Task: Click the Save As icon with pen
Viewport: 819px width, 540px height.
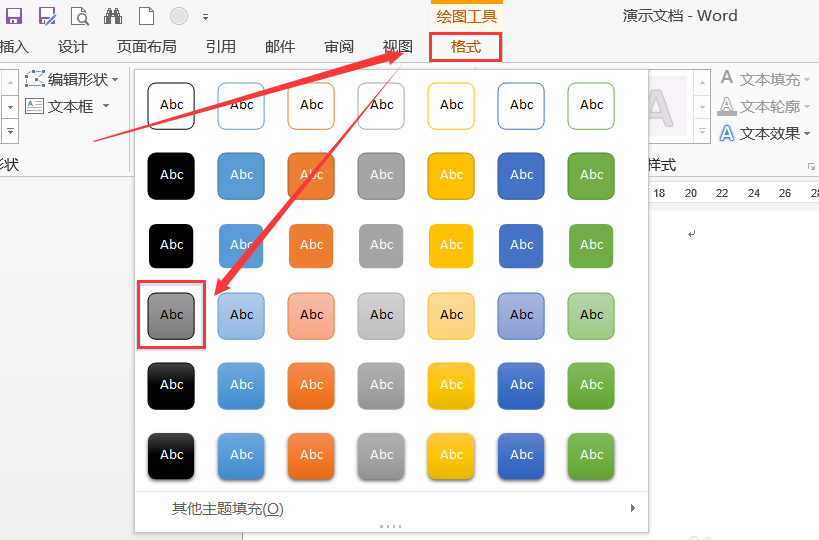Action: point(48,16)
